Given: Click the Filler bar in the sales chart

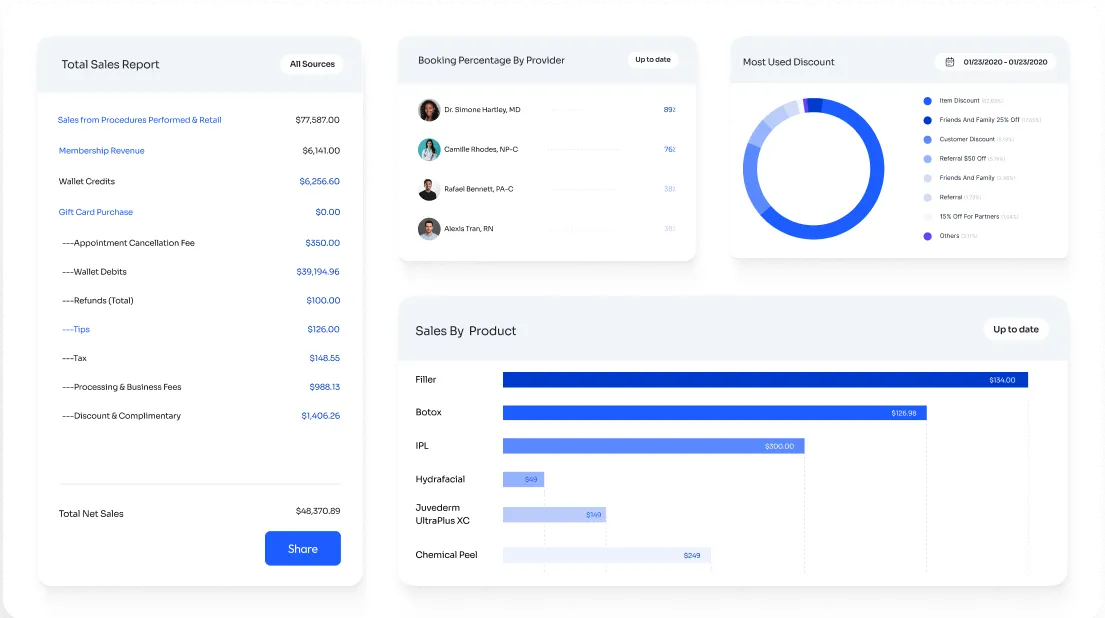Looking at the screenshot, I should pos(765,380).
